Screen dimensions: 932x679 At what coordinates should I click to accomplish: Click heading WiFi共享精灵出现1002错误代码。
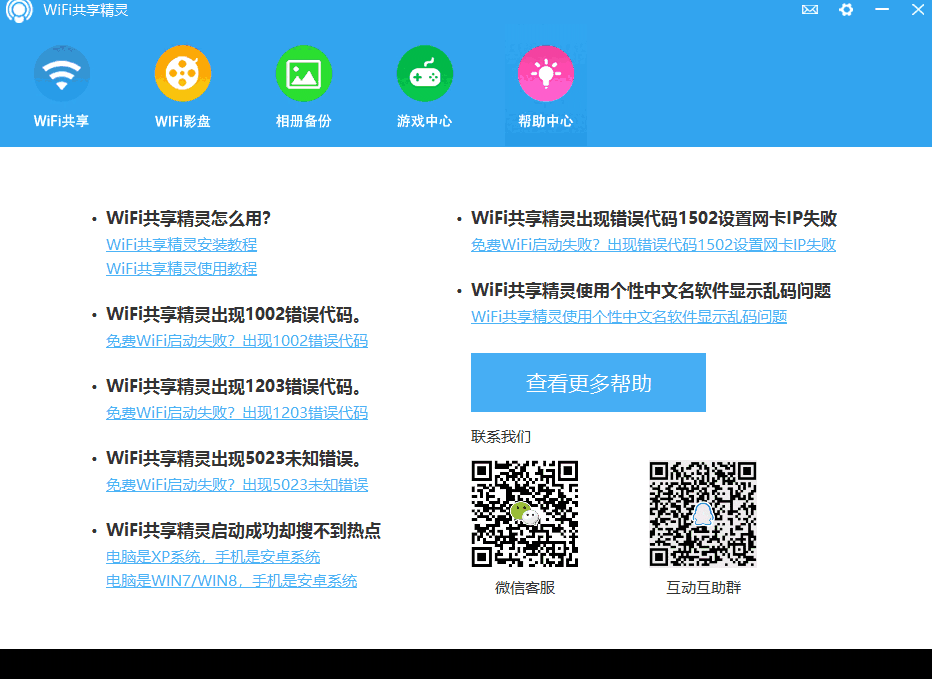[x=235, y=315]
